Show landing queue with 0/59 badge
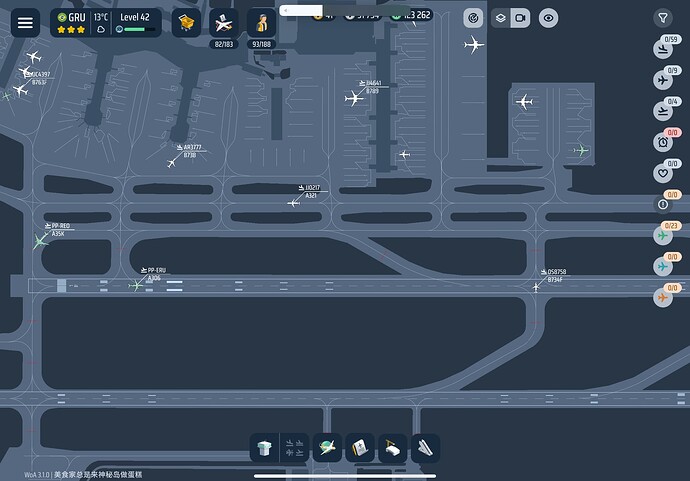The width and height of the screenshot is (690, 481). pos(663,49)
